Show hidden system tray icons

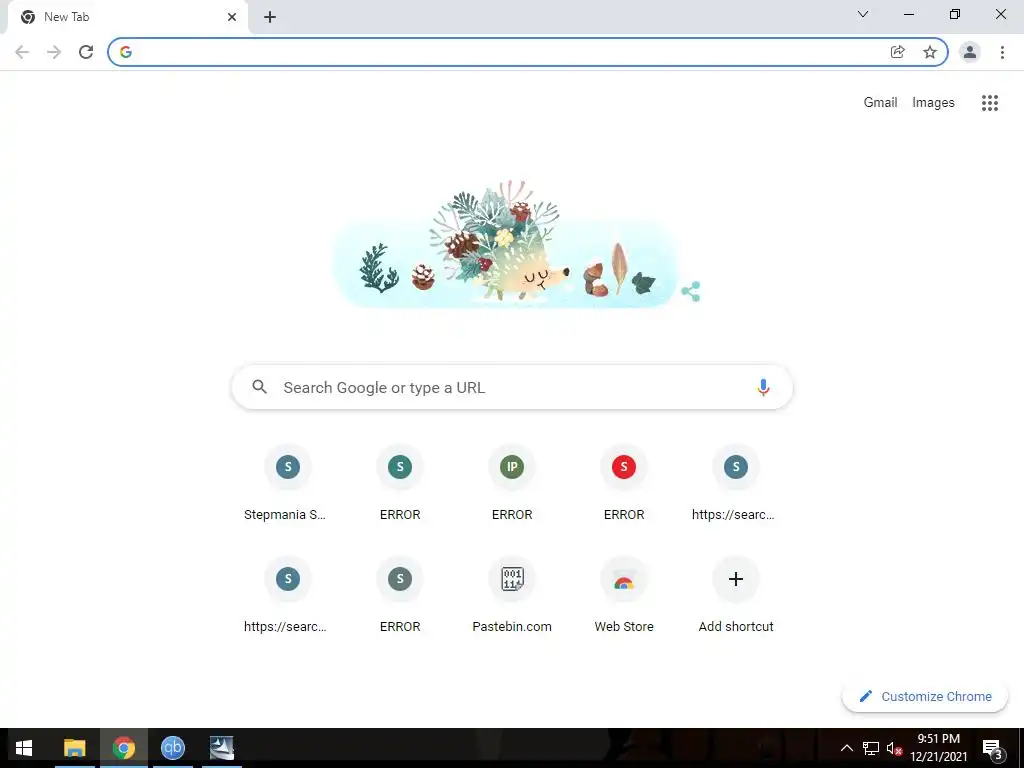tap(846, 748)
